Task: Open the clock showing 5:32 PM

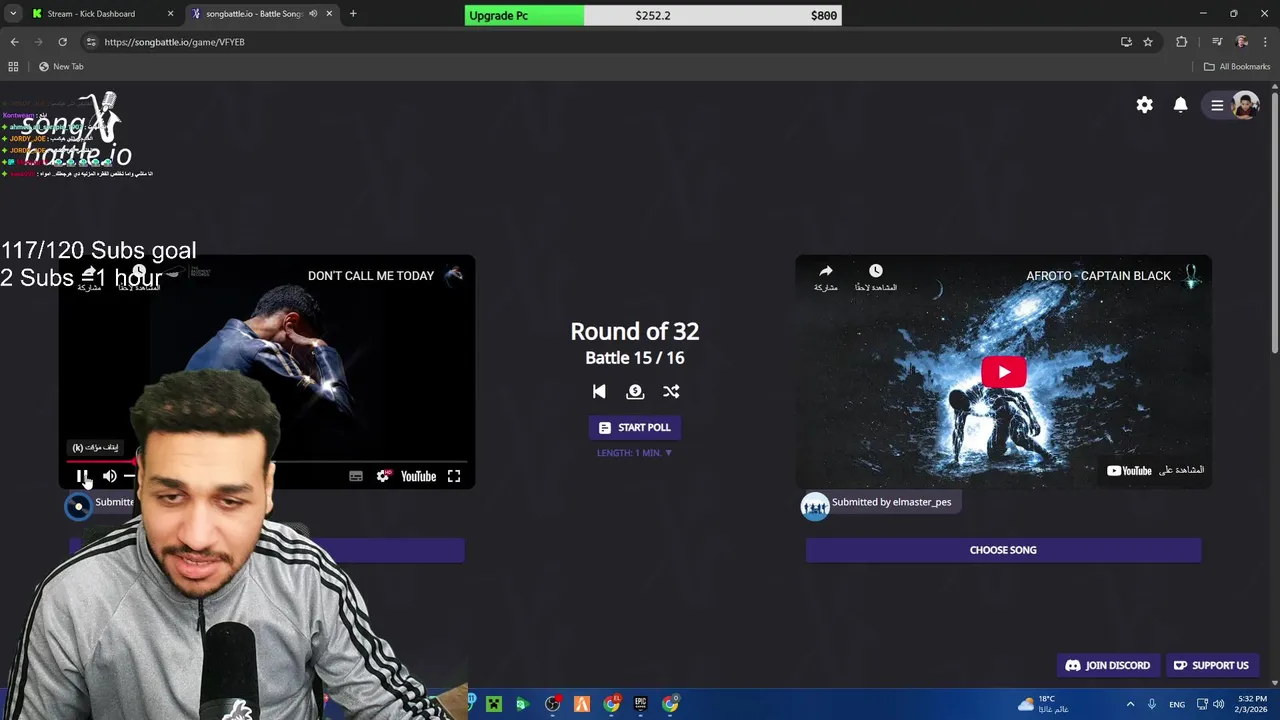Action: click(x=1252, y=704)
